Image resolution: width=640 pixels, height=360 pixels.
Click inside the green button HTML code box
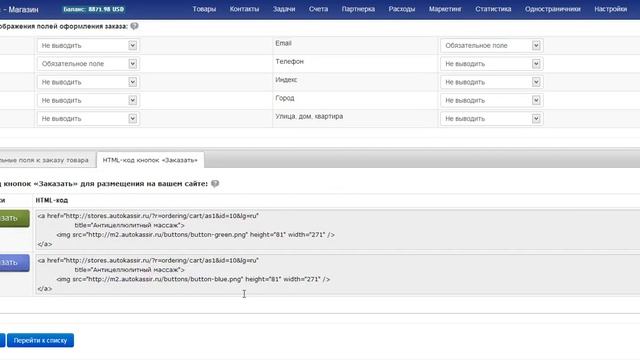(338, 229)
